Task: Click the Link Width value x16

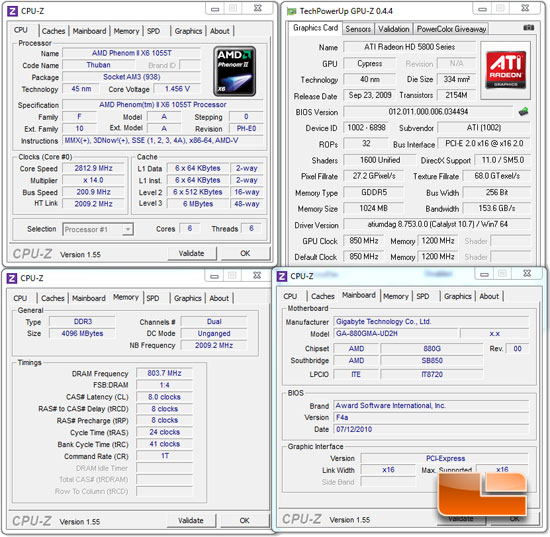Action: [x=388, y=470]
